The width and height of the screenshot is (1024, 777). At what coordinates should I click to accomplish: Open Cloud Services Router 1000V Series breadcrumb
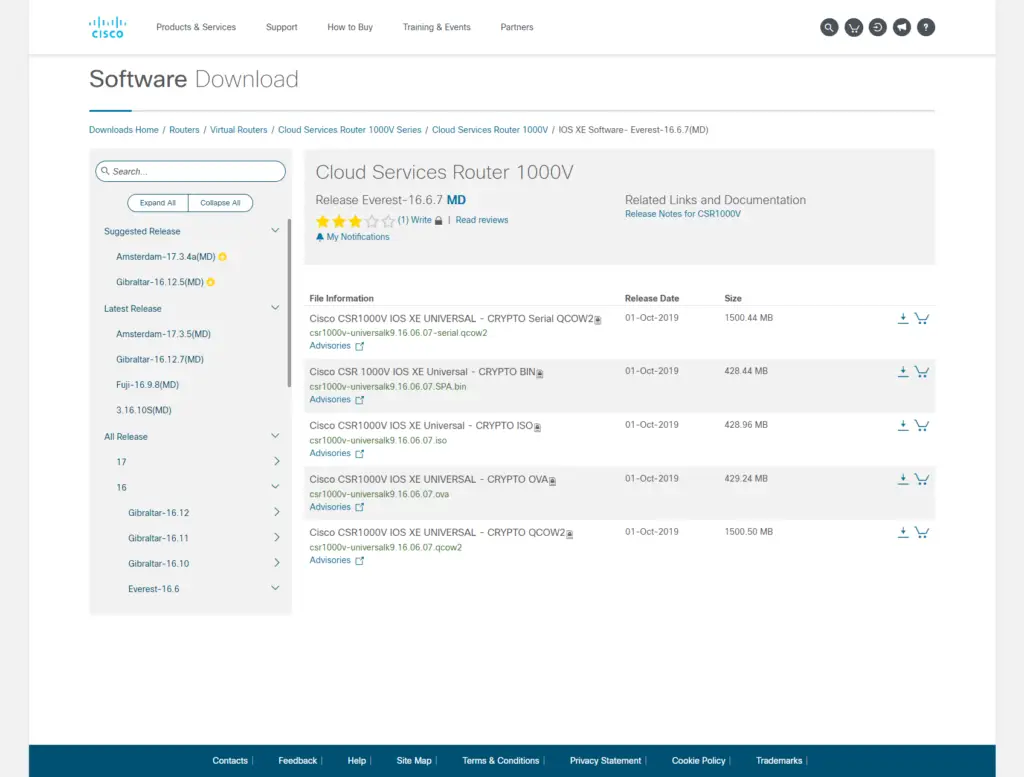coord(349,130)
